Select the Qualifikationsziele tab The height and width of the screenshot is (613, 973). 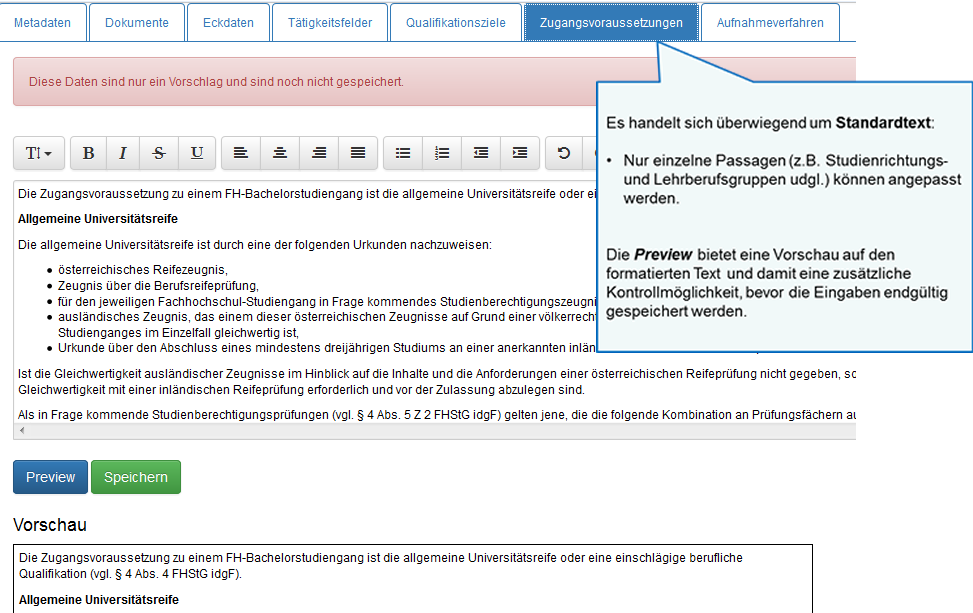[x=455, y=21]
